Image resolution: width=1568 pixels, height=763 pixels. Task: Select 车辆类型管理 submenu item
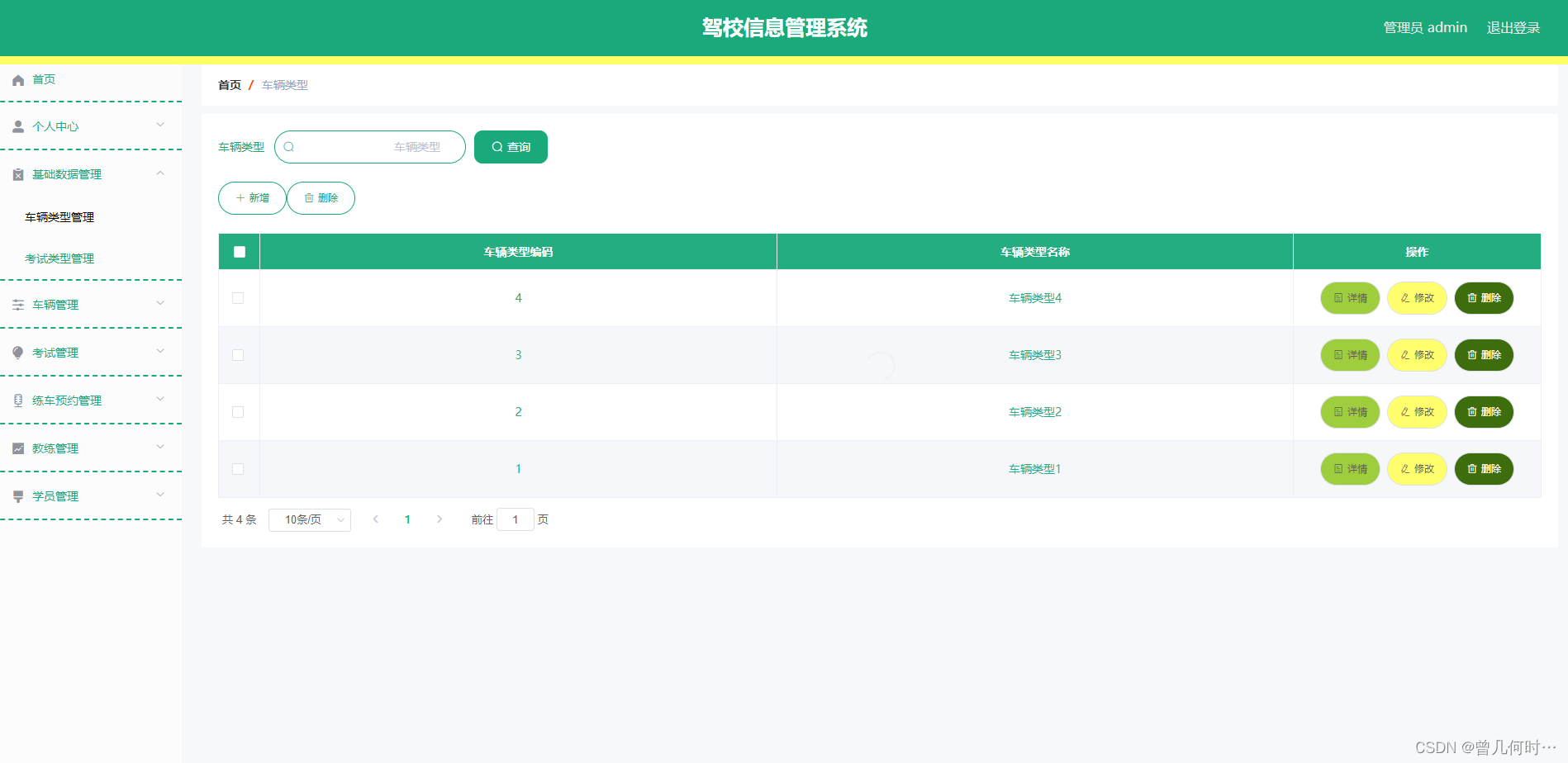[59, 217]
